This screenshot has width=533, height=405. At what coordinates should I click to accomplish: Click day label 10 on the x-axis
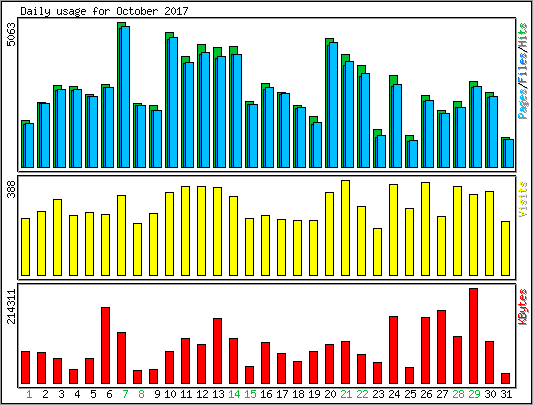[x=170, y=394]
